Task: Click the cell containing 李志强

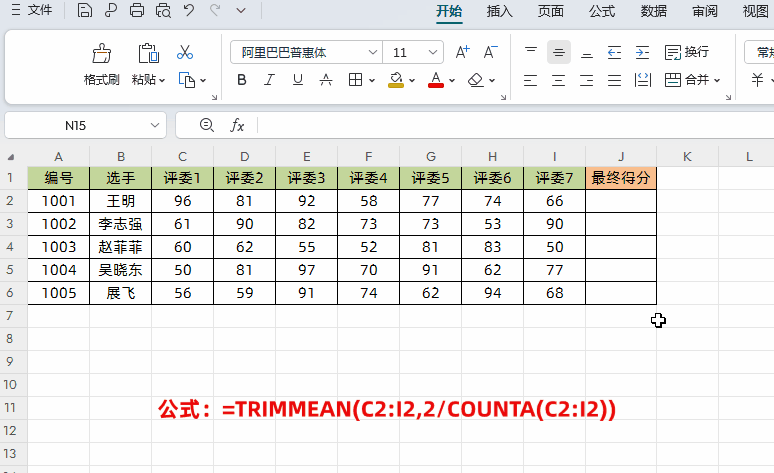Action: [120, 224]
